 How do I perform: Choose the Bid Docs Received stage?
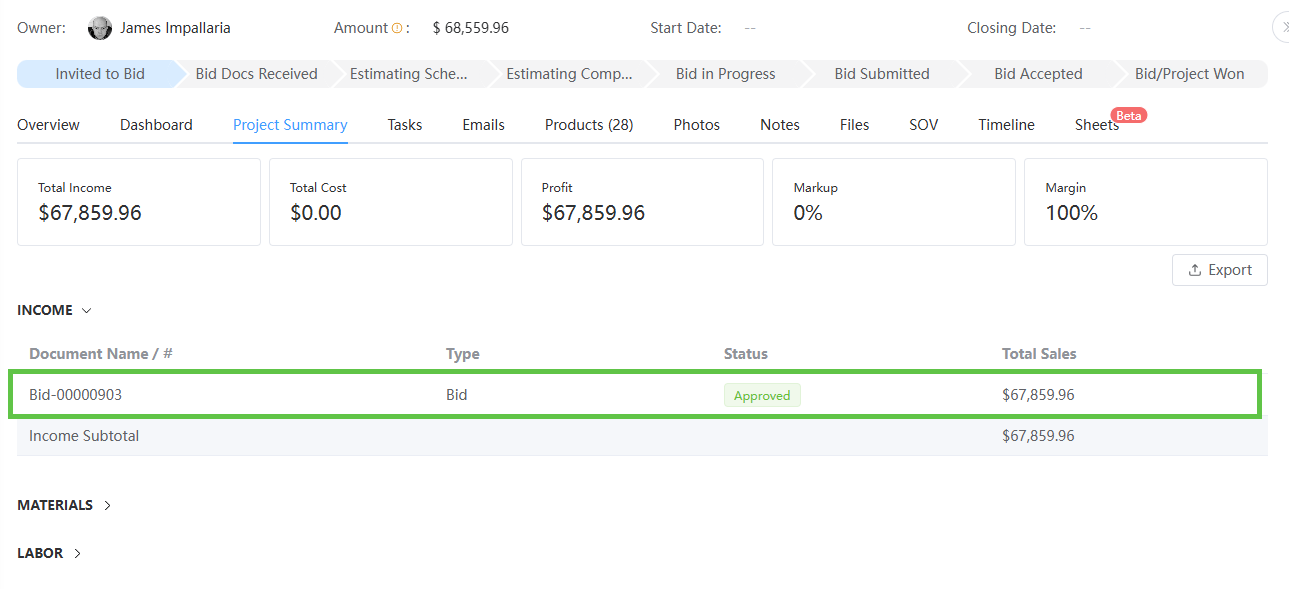coord(256,74)
